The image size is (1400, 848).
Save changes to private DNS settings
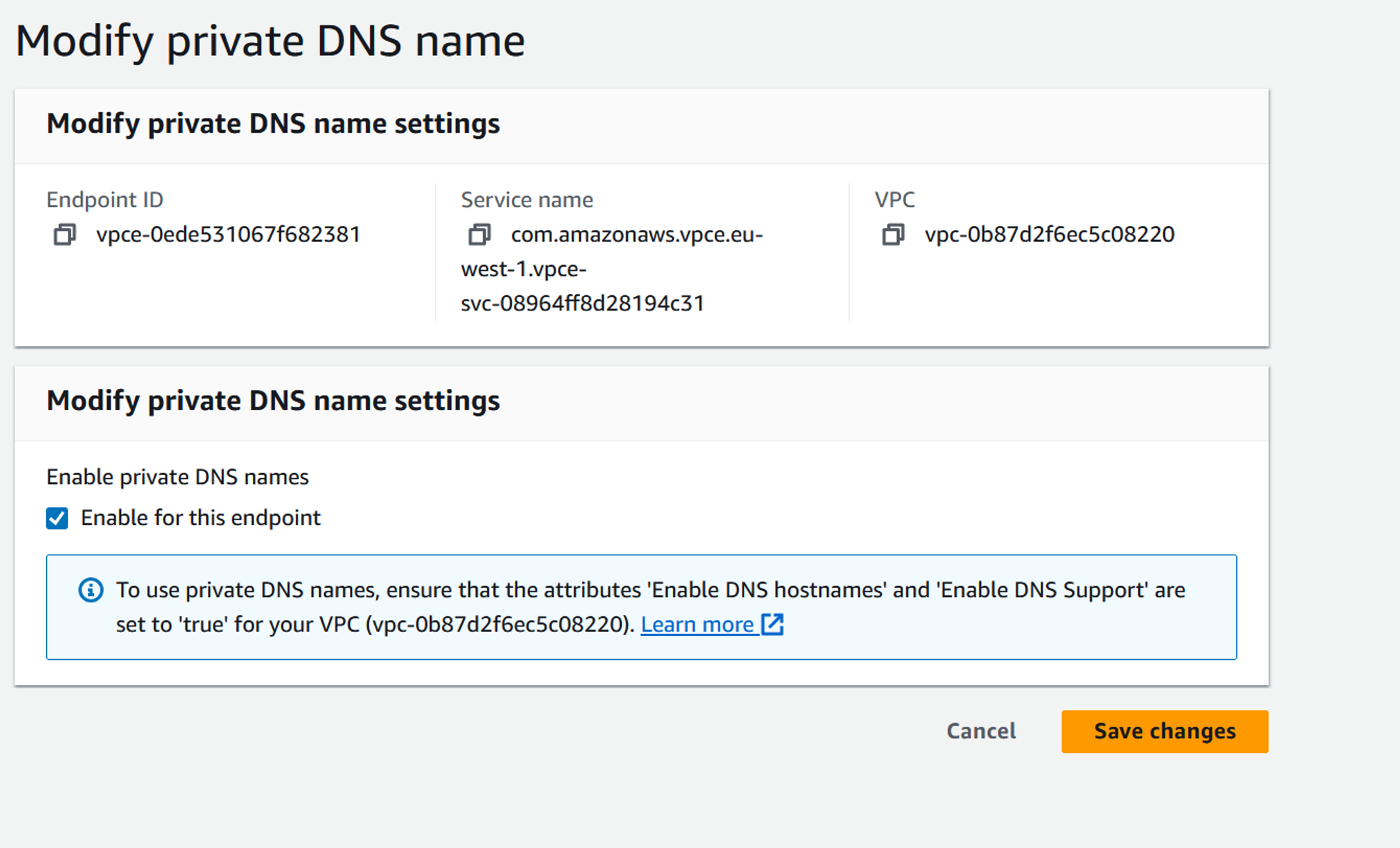(x=1164, y=731)
